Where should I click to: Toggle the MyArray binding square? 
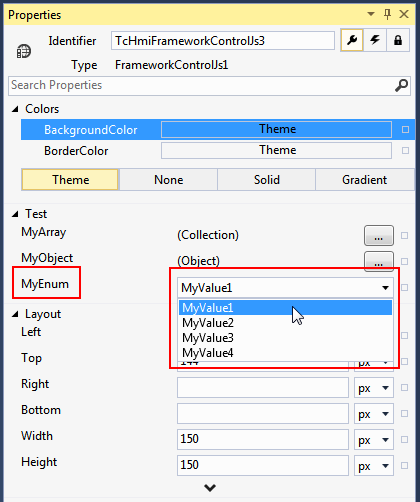pos(404,236)
